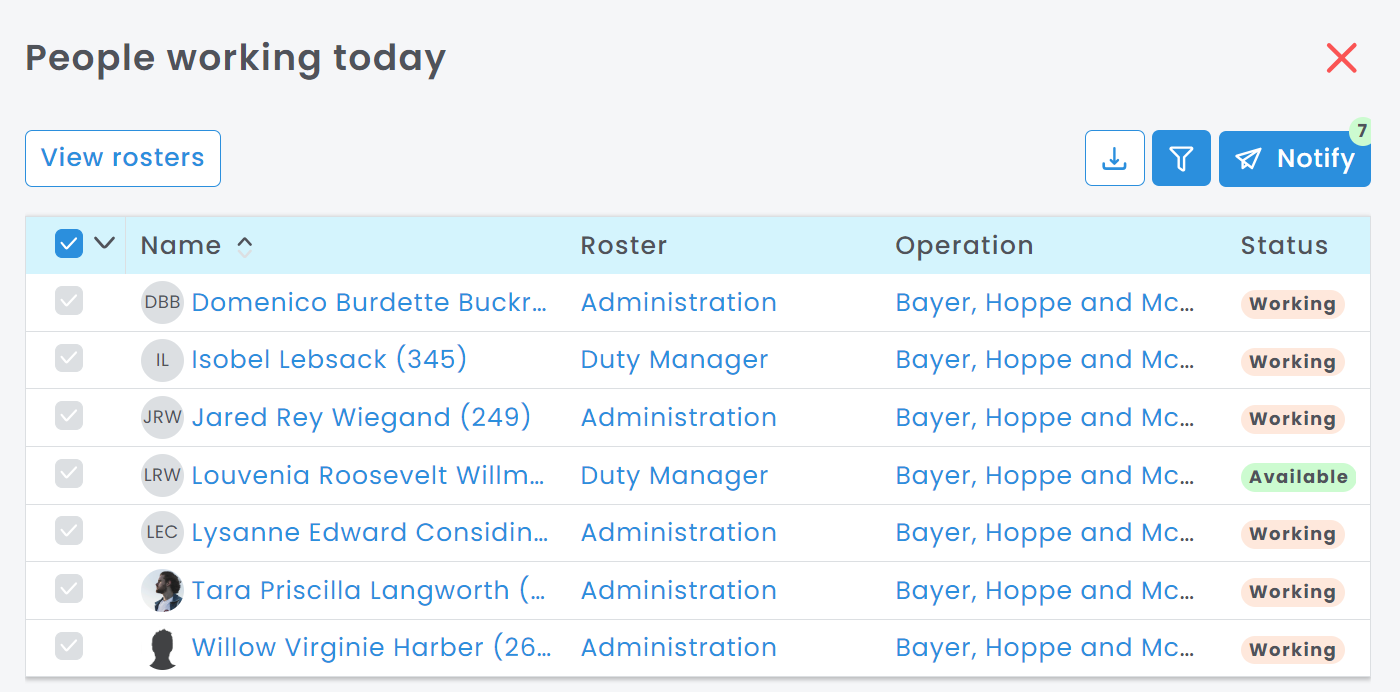The image size is (1400, 692).
Task: Click the download export icon button
Action: point(1114,158)
